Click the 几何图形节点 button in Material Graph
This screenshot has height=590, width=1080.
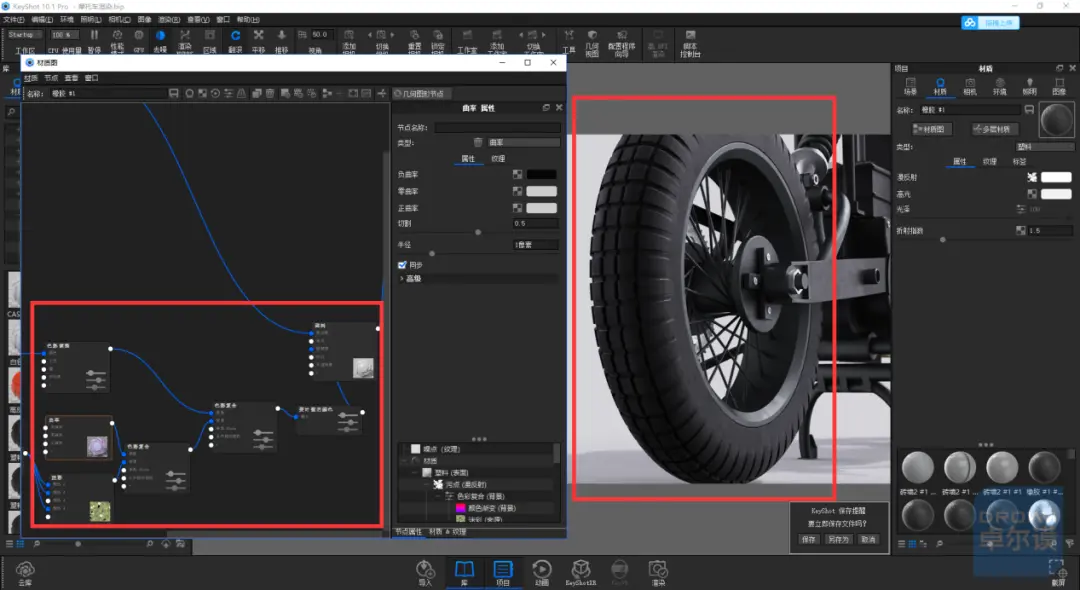coord(420,94)
